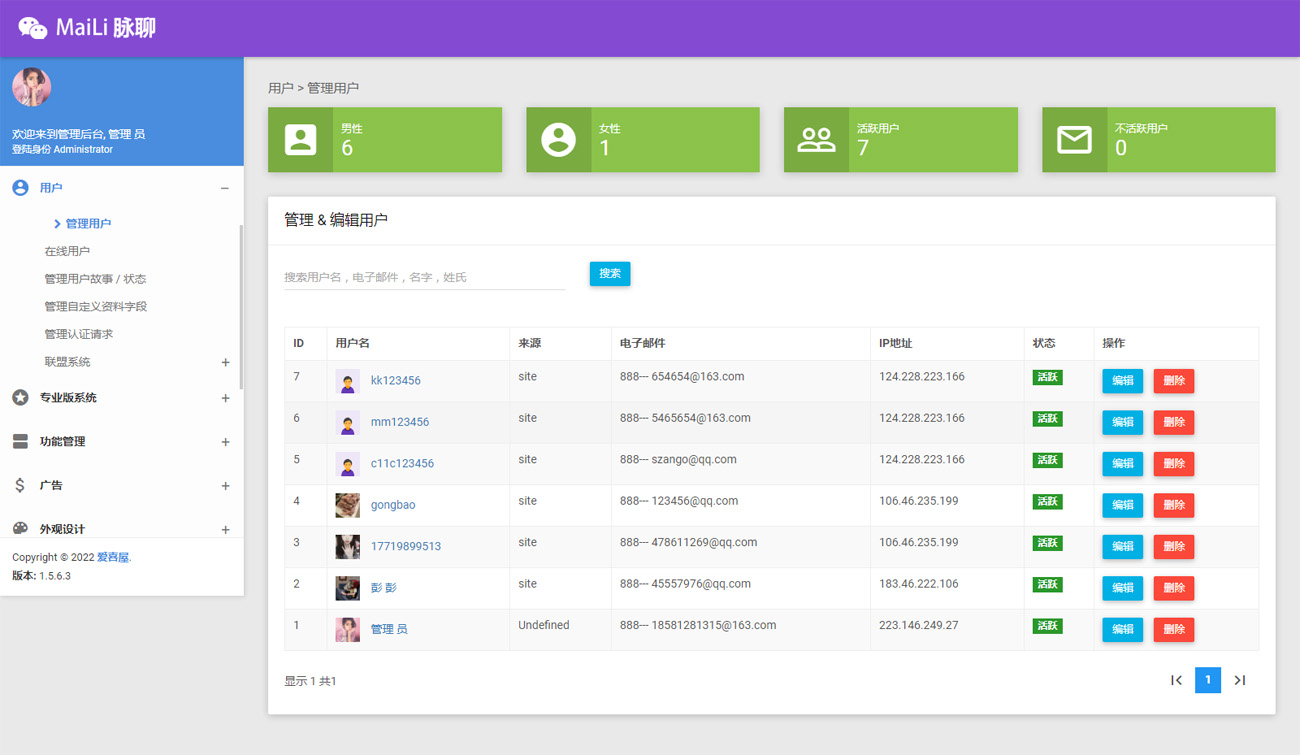
Task: Expand the 联盟系统 menu section
Action: coord(225,362)
